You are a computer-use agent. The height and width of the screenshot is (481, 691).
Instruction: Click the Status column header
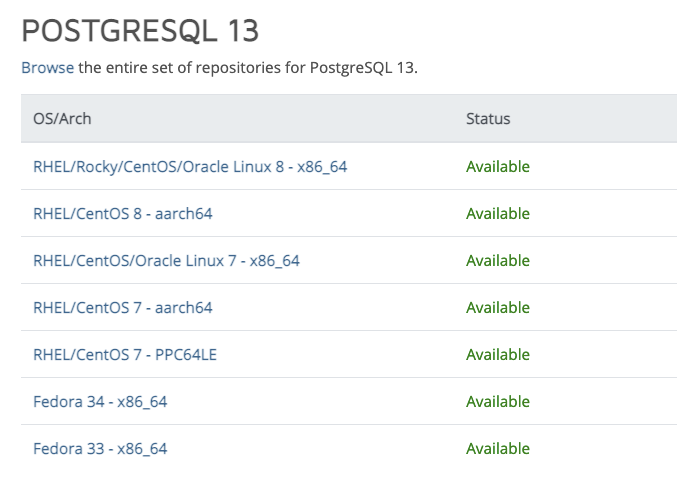click(x=488, y=119)
